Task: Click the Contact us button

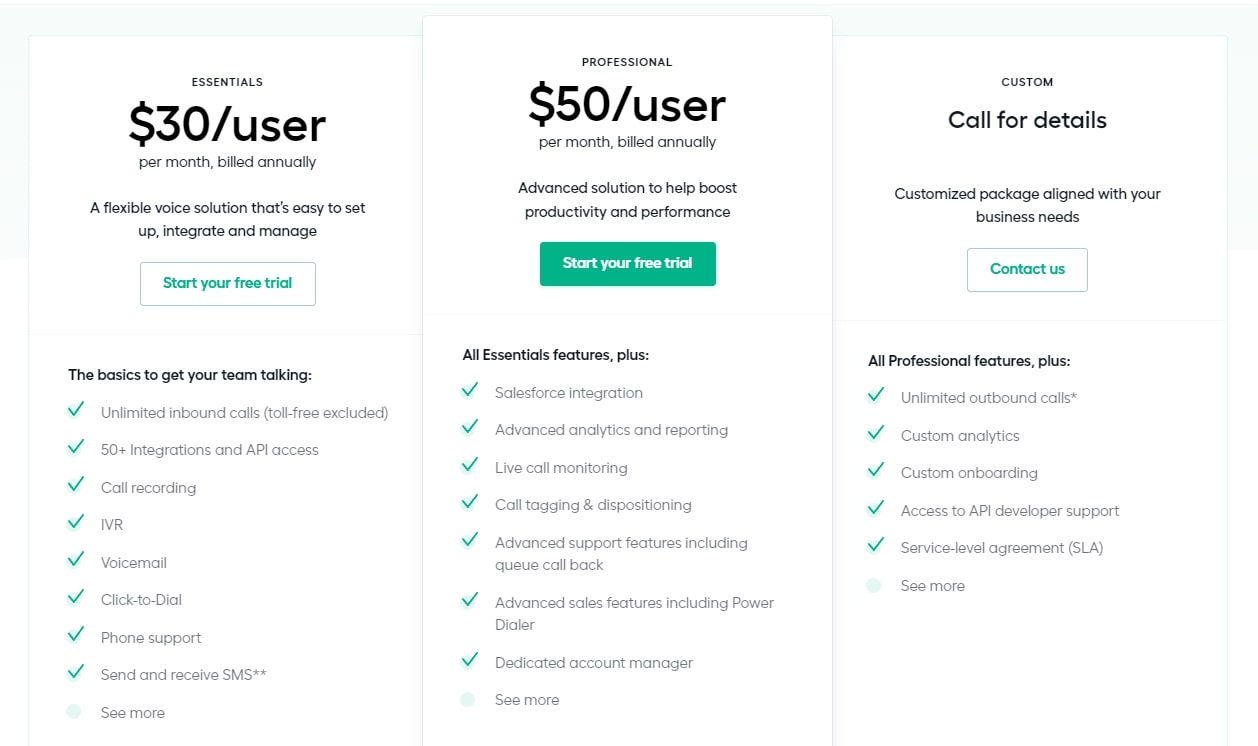Action: [1027, 270]
